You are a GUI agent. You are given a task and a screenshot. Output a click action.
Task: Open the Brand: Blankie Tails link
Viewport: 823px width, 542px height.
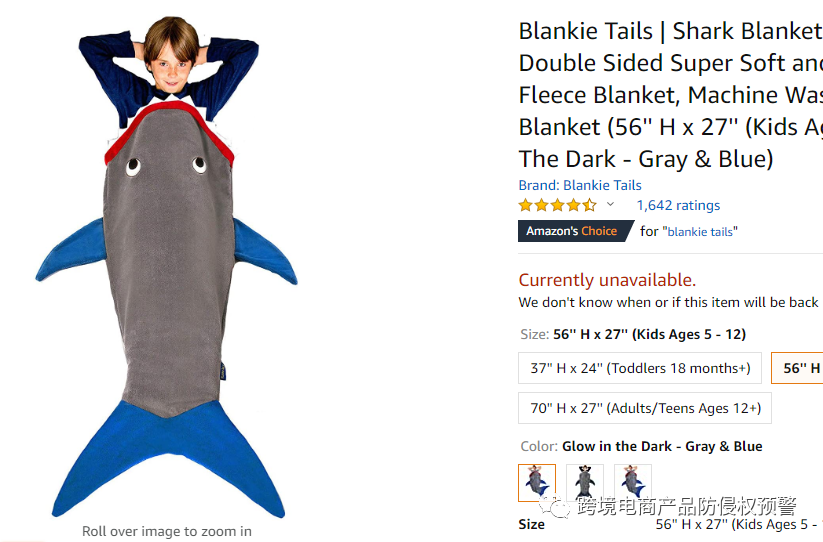coord(579,185)
